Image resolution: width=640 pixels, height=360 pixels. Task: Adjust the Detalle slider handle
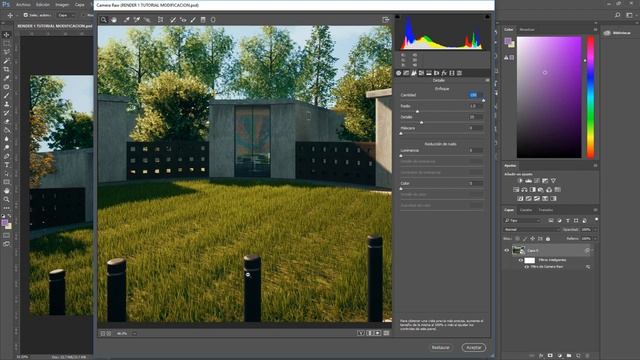pyautogui.click(x=422, y=122)
